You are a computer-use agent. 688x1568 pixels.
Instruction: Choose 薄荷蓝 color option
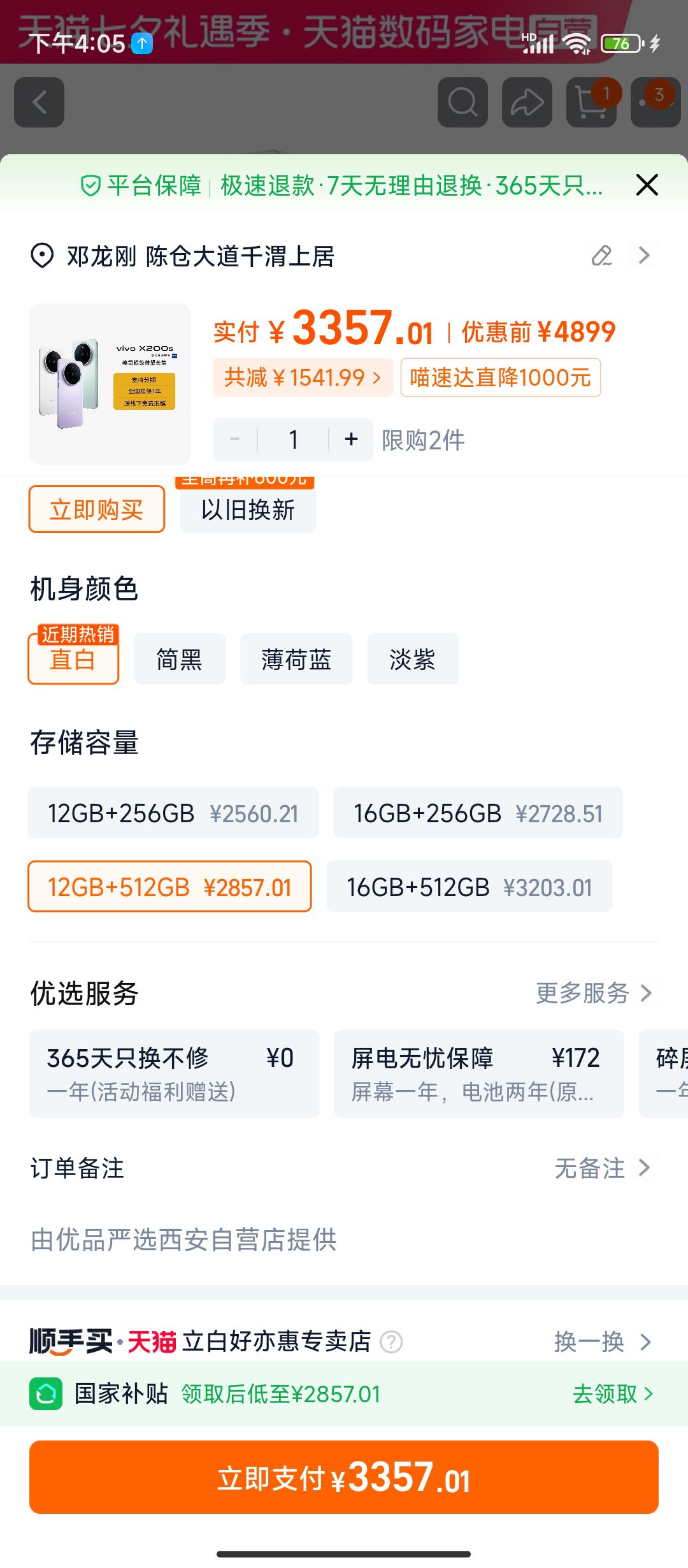pos(296,659)
